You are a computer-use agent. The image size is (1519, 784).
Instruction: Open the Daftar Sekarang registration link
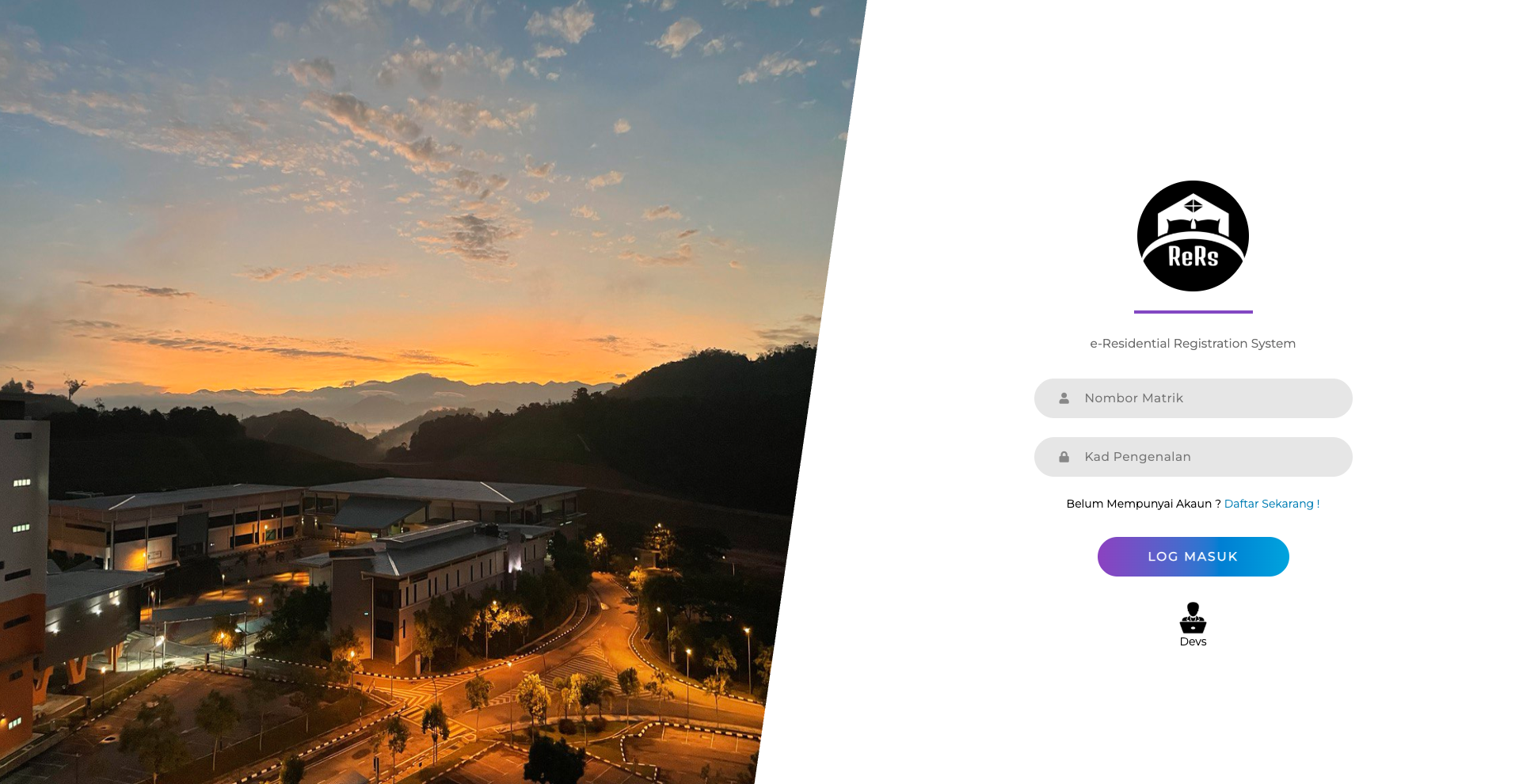(x=1272, y=504)
